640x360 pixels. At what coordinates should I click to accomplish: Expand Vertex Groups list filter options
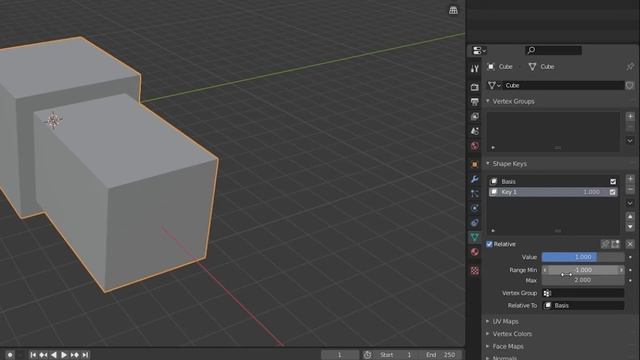pyautogui.click(x=493, y=147)
